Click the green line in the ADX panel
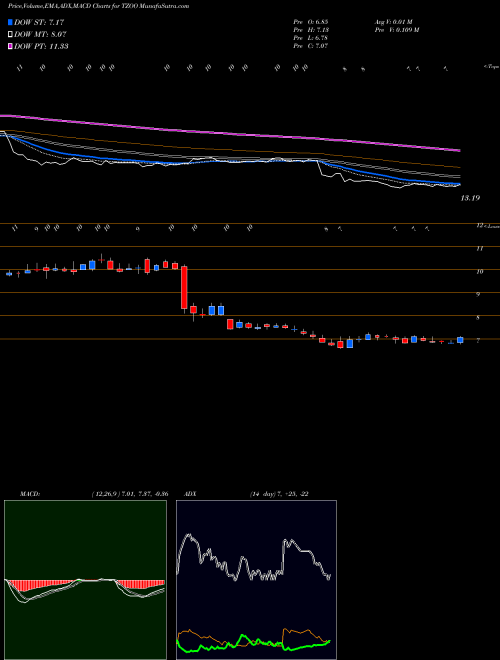This screenshot has width=500, height=660. coord(253,642)
